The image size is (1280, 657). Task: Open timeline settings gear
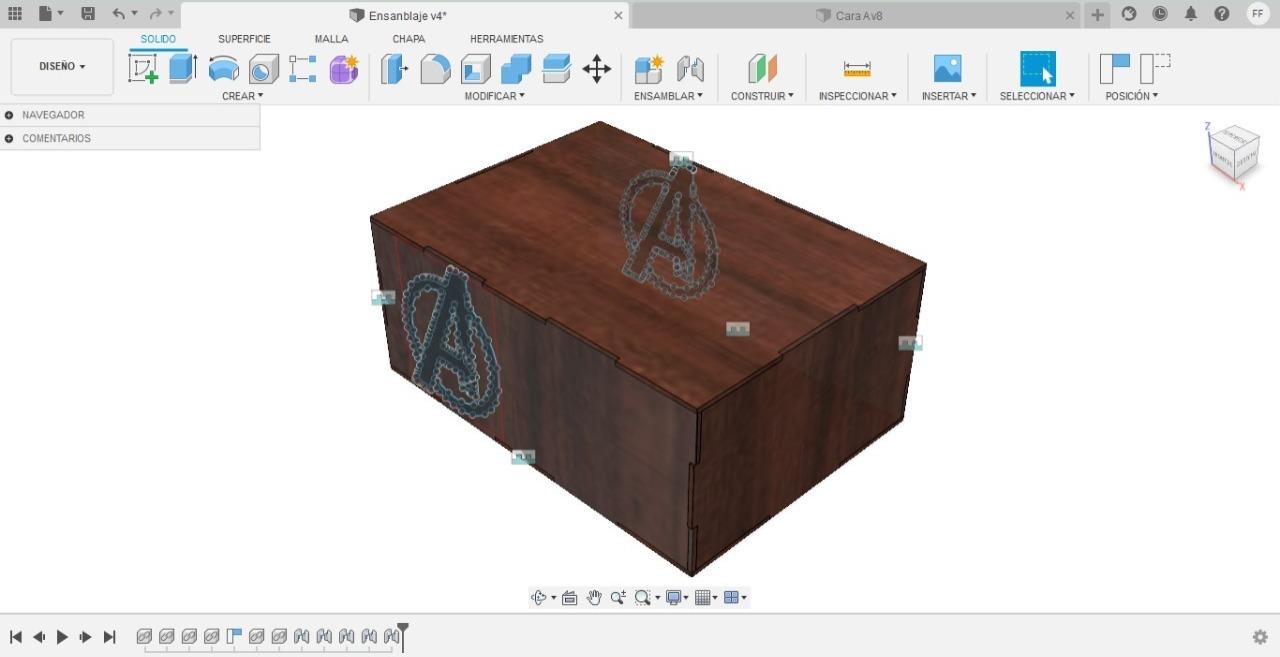(1260, 636)
